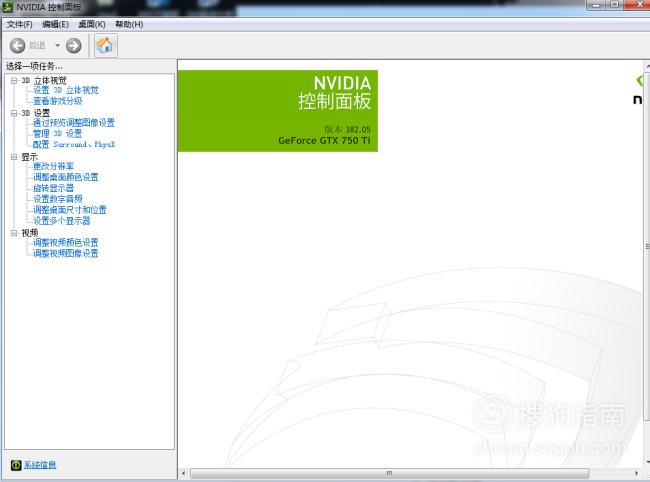Click the 视频 category label
Screen dimensions: 650x482
pos(29,233)
